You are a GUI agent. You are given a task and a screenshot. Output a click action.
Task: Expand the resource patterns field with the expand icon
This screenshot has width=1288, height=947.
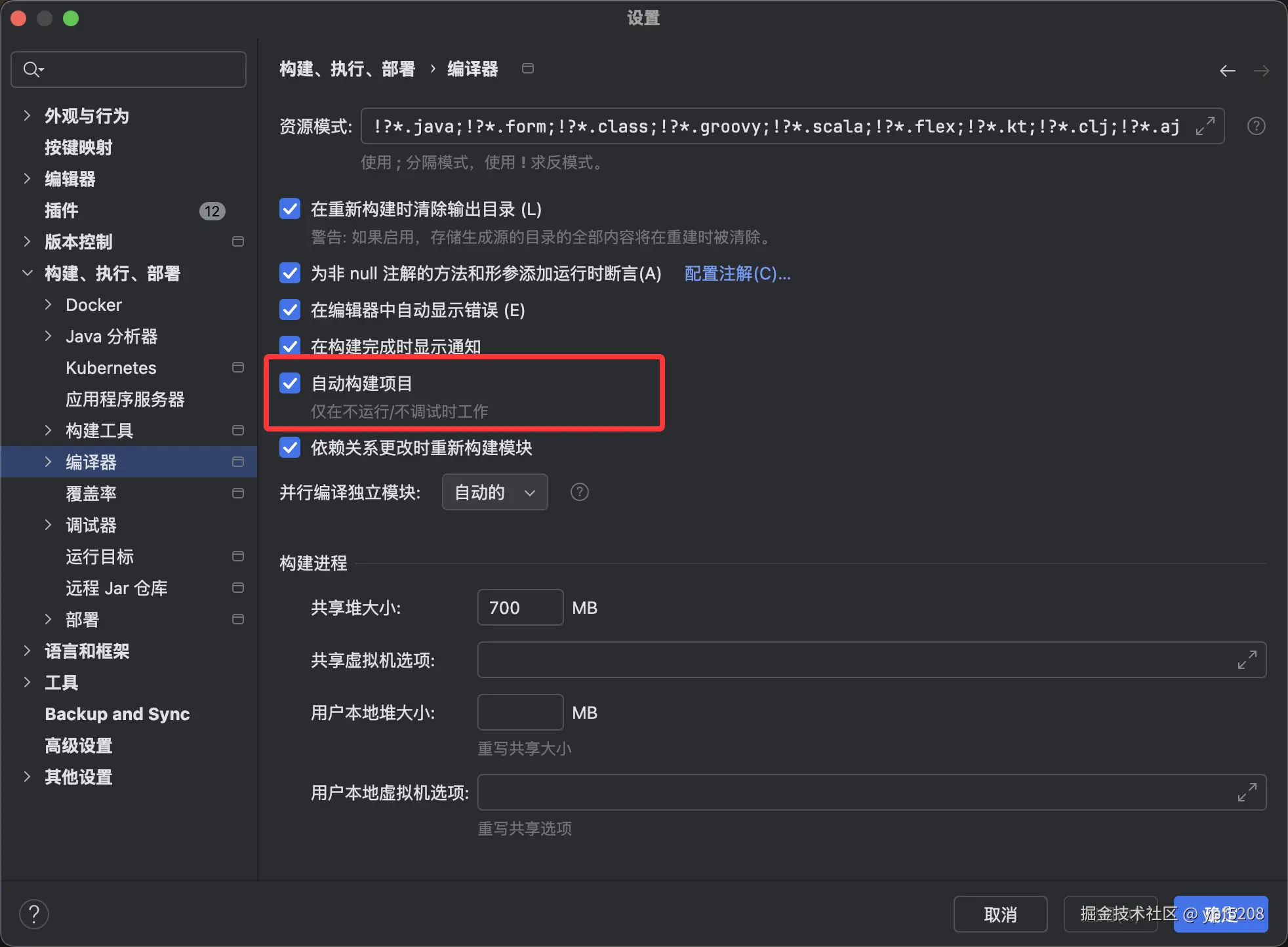coord(1205,126)
